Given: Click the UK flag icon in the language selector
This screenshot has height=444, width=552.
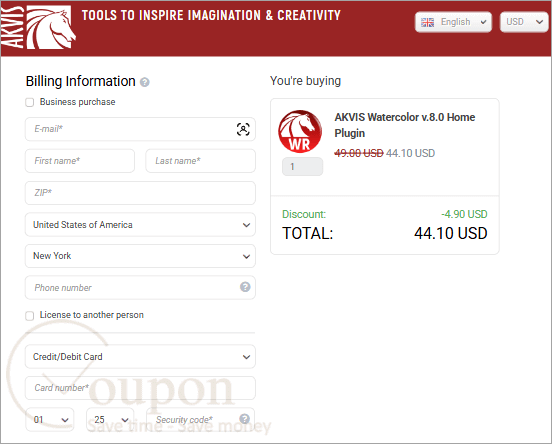Looking at the screenshot, I should (427, 22).
